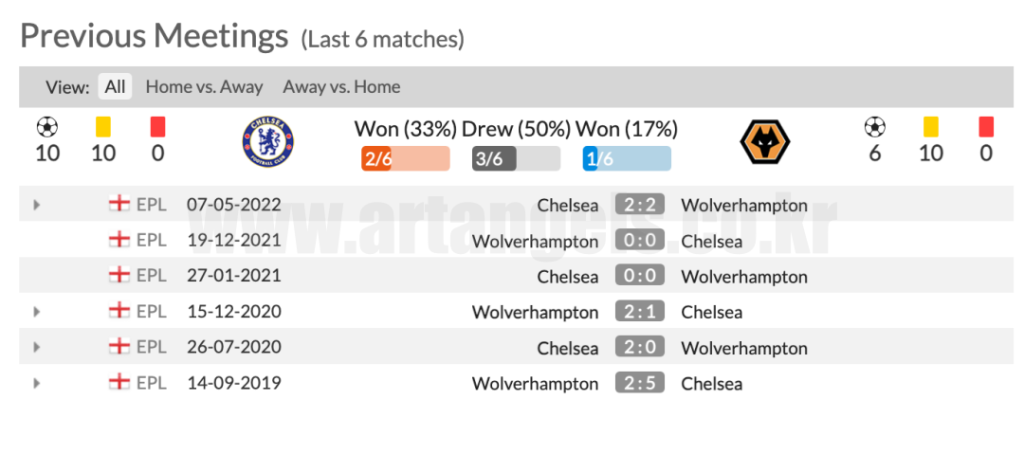Click the orange 2/6 win bar

[405, 159]
